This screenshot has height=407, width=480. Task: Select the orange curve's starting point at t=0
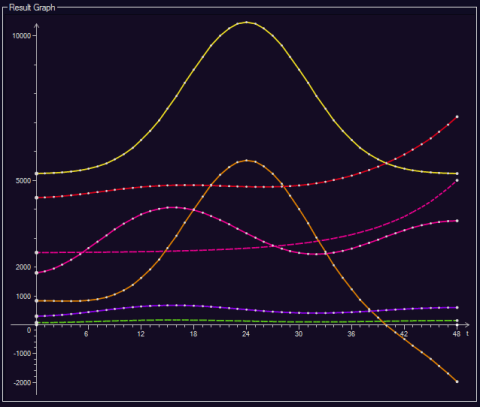(37, 301)
